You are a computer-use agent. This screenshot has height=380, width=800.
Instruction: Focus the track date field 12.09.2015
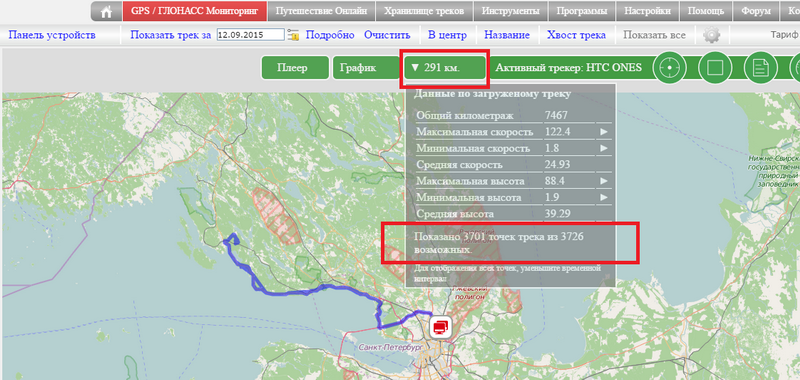(250, 35)
